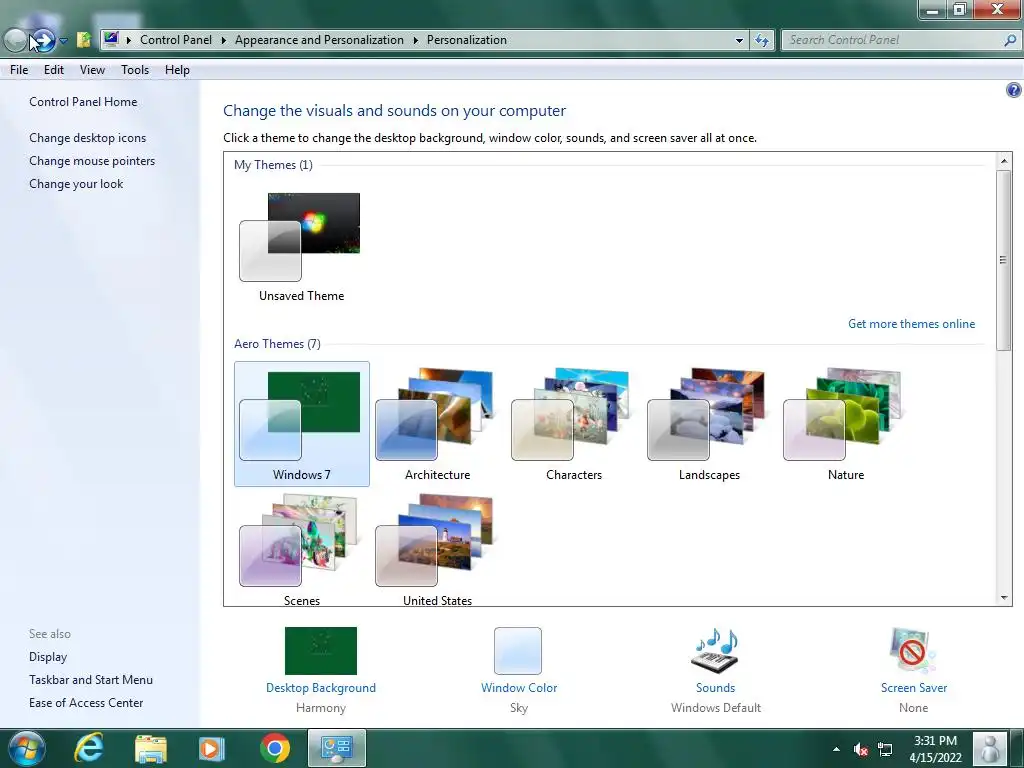Open the address bar history dropdown
The image size is (1024, 768).
tap(739, 40)
